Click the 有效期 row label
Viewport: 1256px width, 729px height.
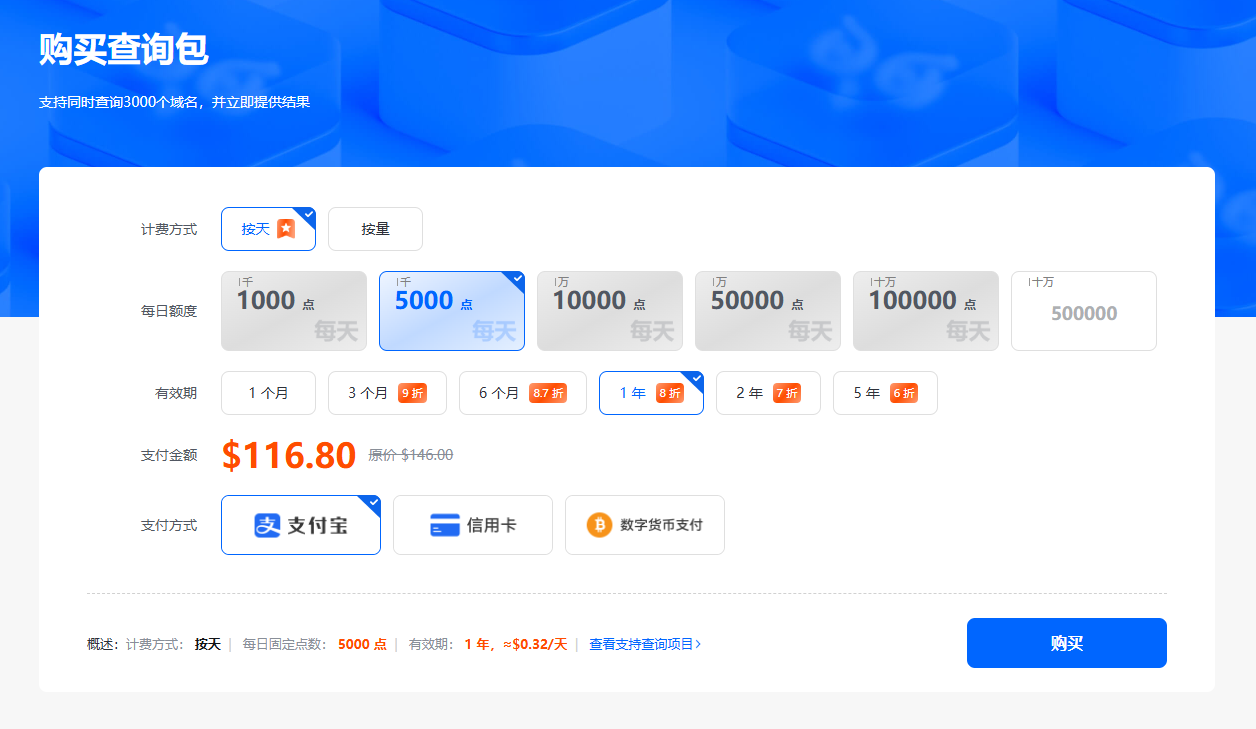tap(176, 393)
